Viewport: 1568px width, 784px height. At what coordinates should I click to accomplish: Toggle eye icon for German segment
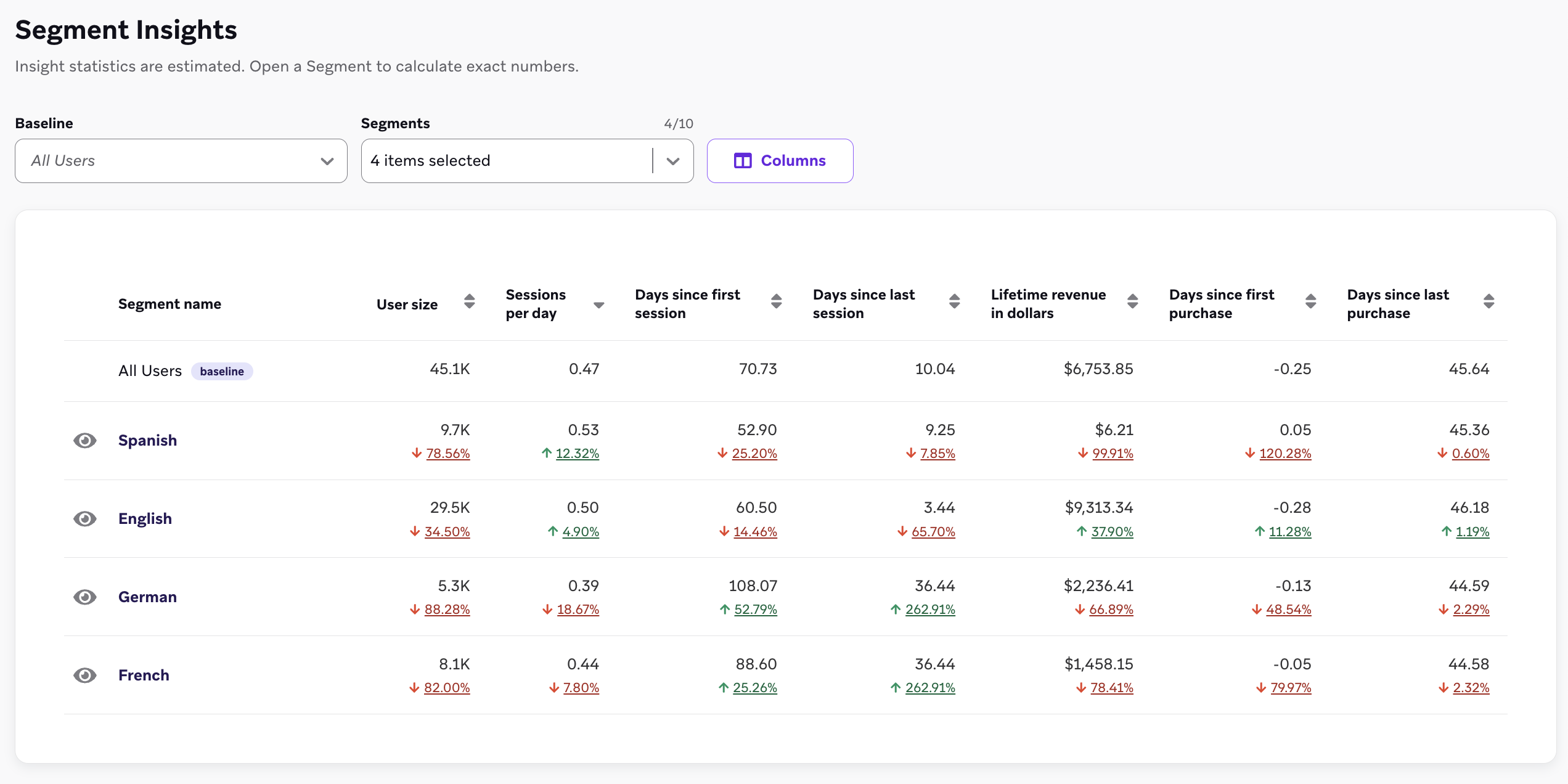click(x=85, y=597)
